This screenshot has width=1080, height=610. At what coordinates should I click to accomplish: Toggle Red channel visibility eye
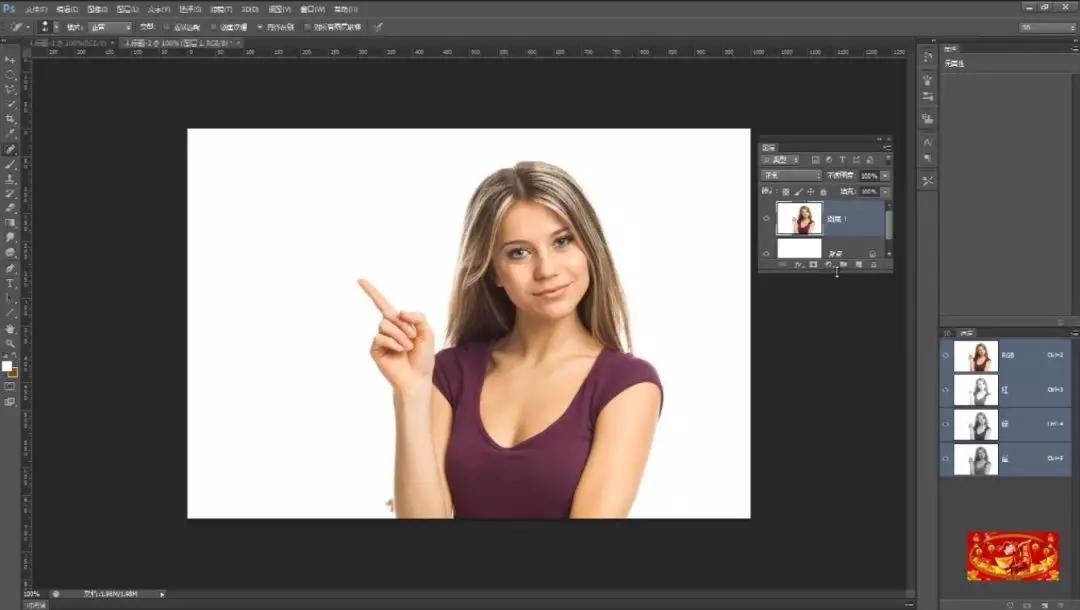[x=946, y=390]
